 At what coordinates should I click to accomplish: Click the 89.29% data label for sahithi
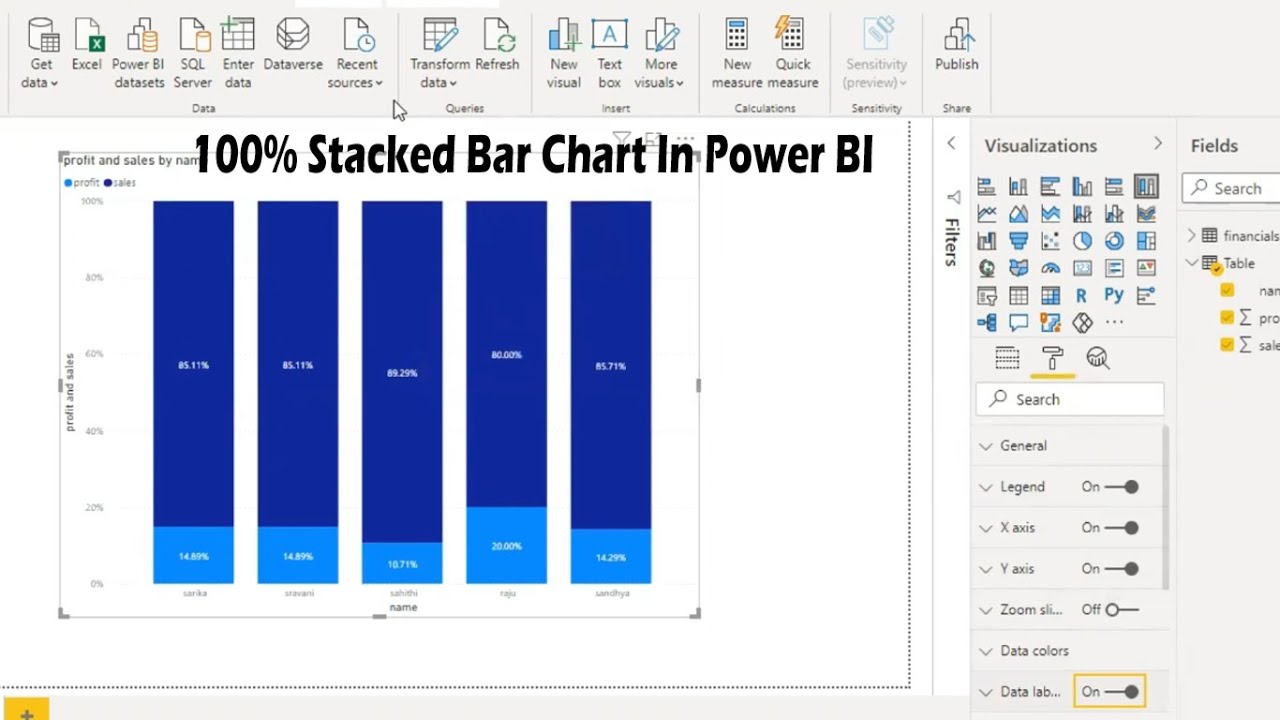pos(402,373)
